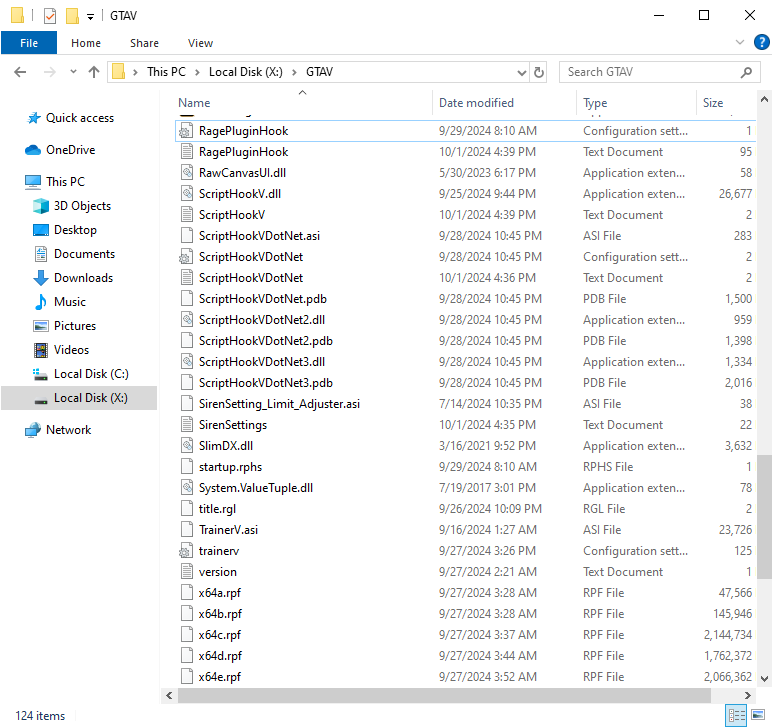The height and width of the screenshot is (727, 772).
Task: Click the search magnifier icon
Action: coord(746,72)
